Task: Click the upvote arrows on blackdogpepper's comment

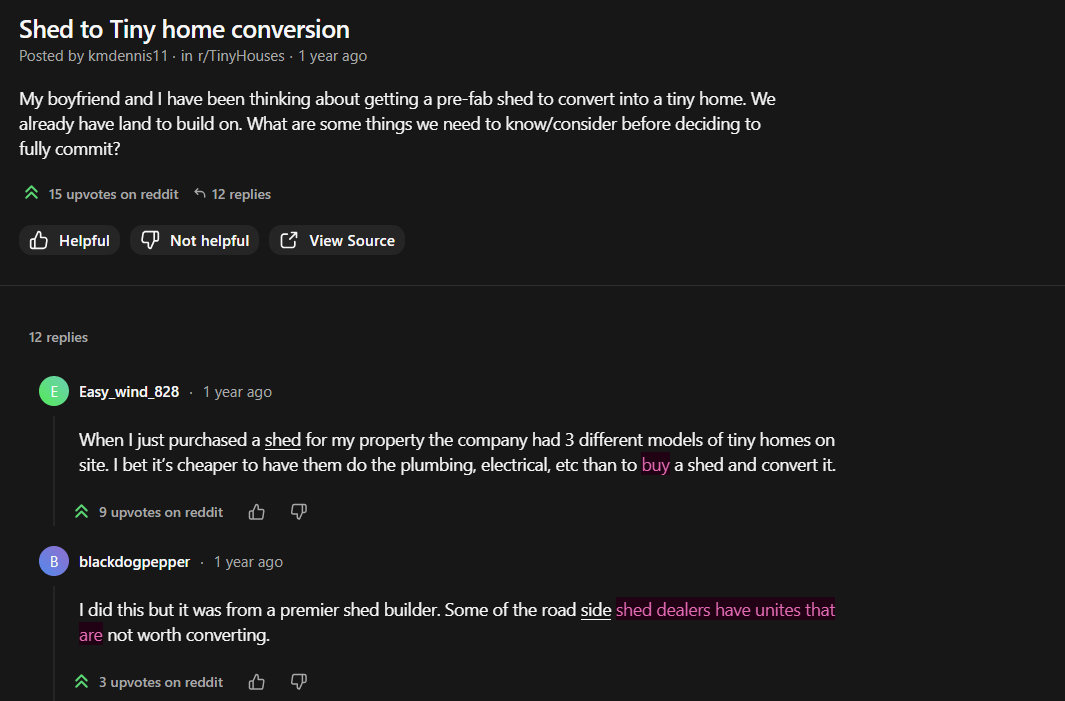Action: coord(81,682)
